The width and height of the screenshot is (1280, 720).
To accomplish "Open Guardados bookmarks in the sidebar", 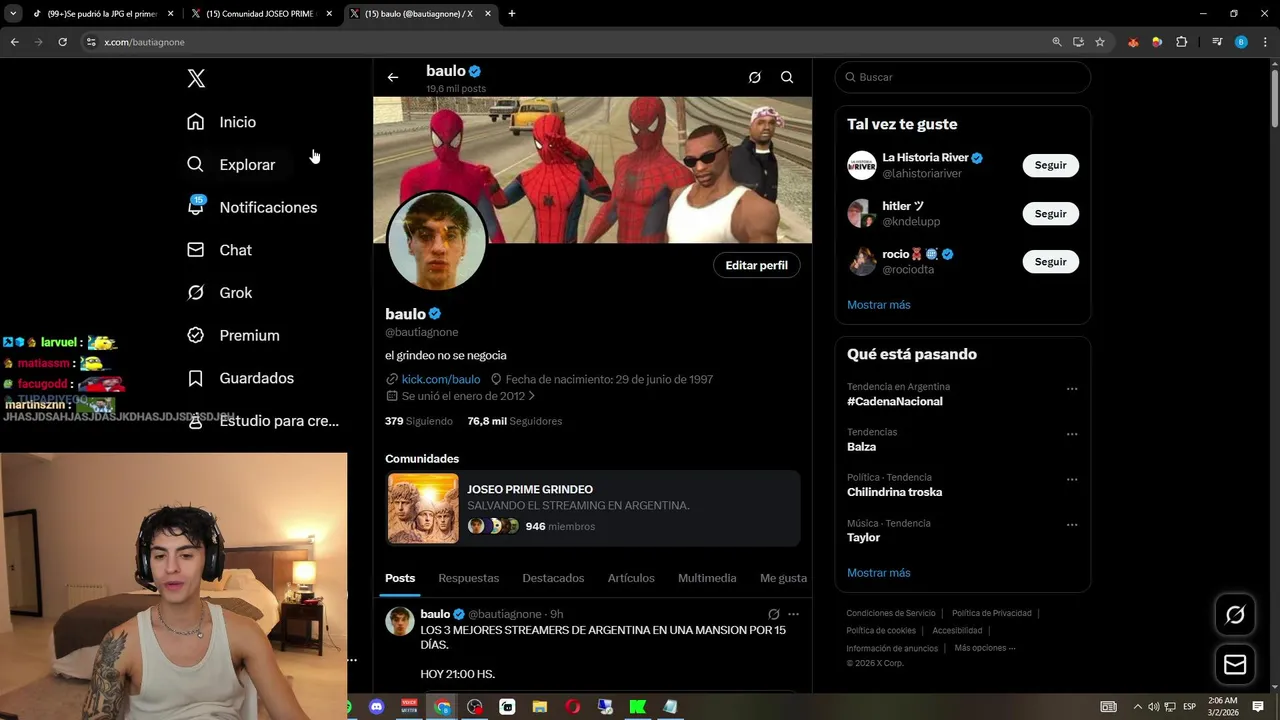I will [x=241, y=378].
